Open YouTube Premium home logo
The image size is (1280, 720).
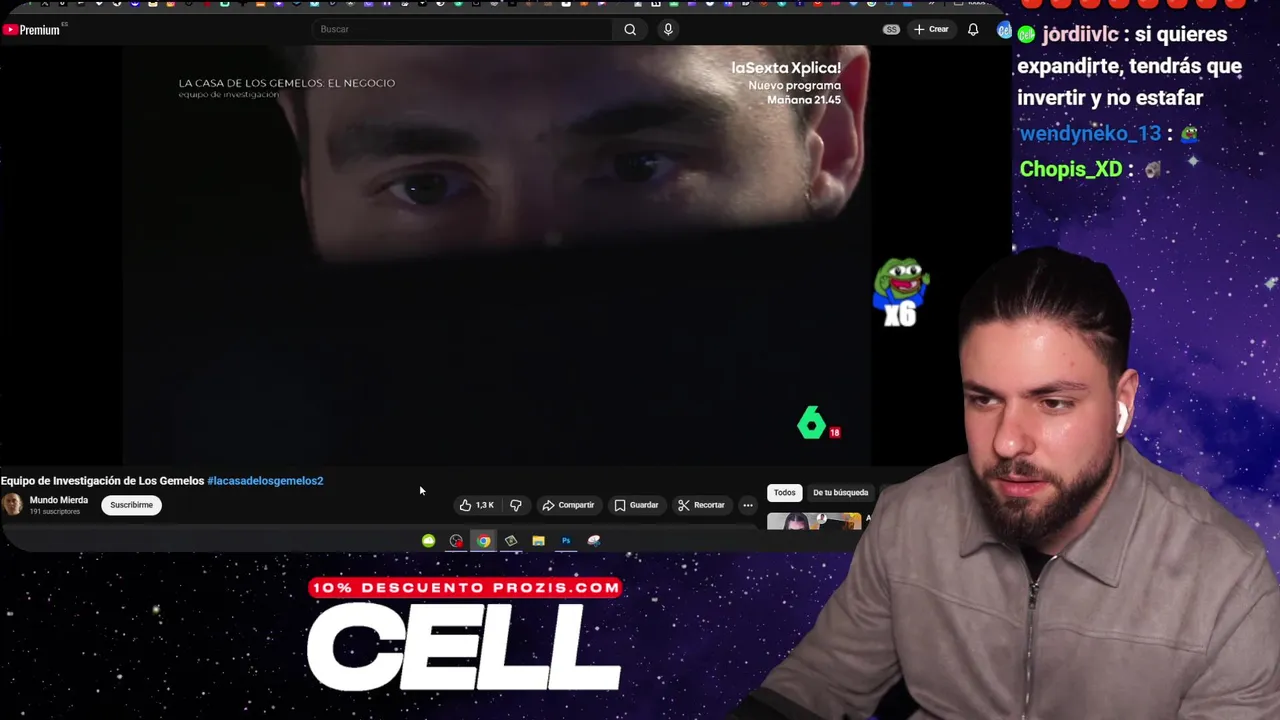(x=31, y=30)
